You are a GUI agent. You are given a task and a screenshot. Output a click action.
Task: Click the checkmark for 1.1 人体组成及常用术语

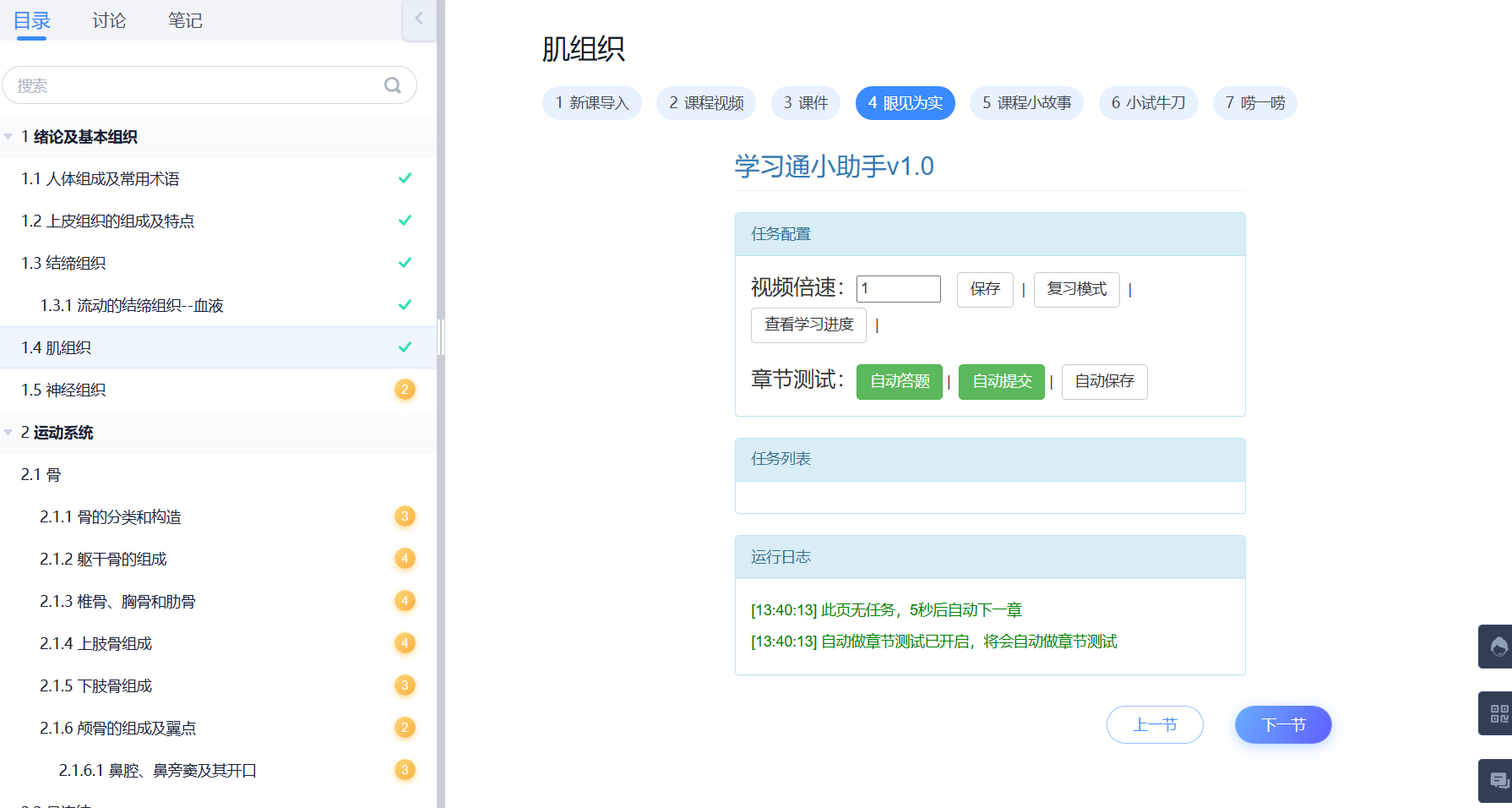pyautogui.click(x=405, y=178)
